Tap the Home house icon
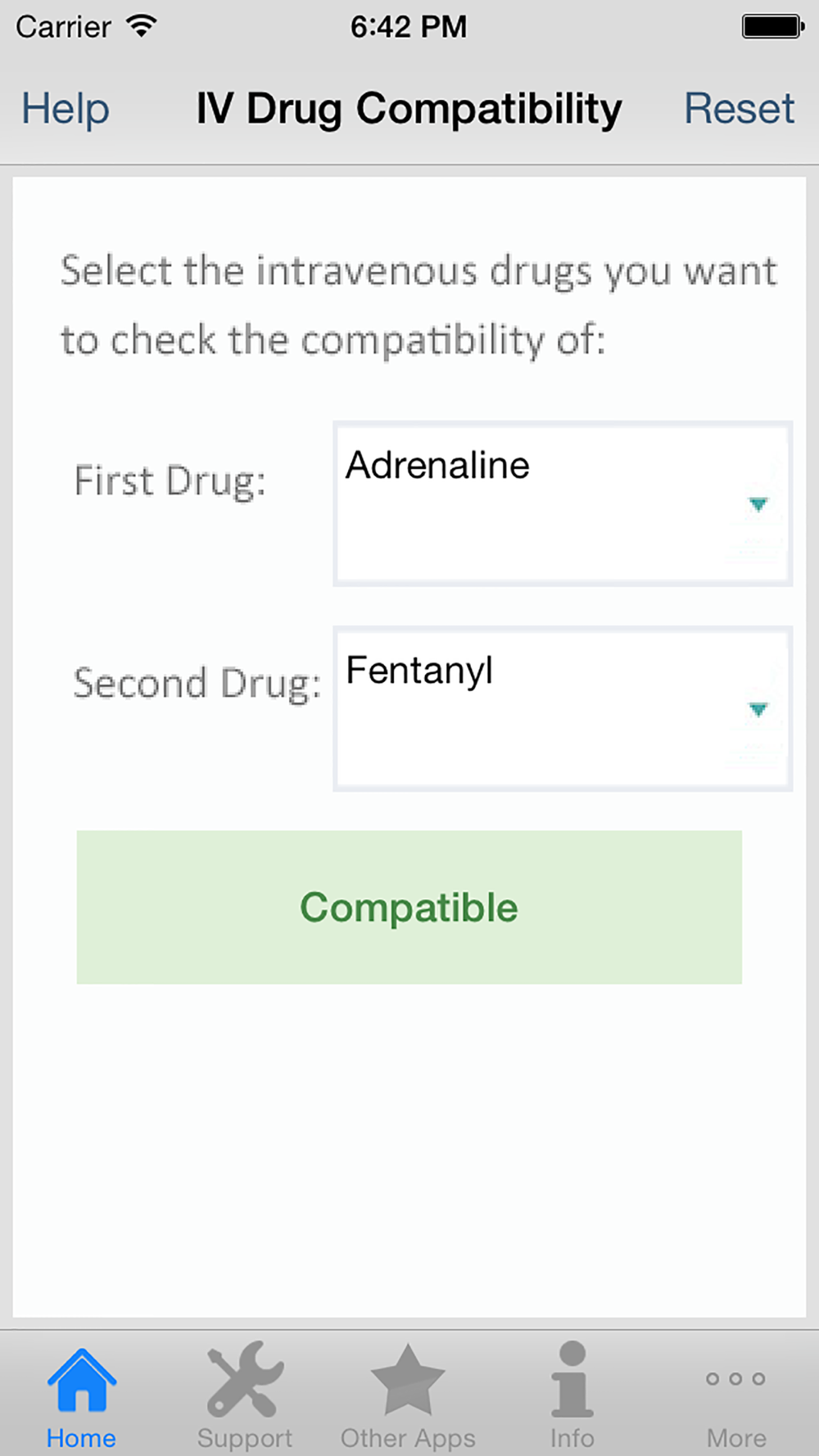Viewport: 819px width, 1456px height. (x=81, y=1381)
